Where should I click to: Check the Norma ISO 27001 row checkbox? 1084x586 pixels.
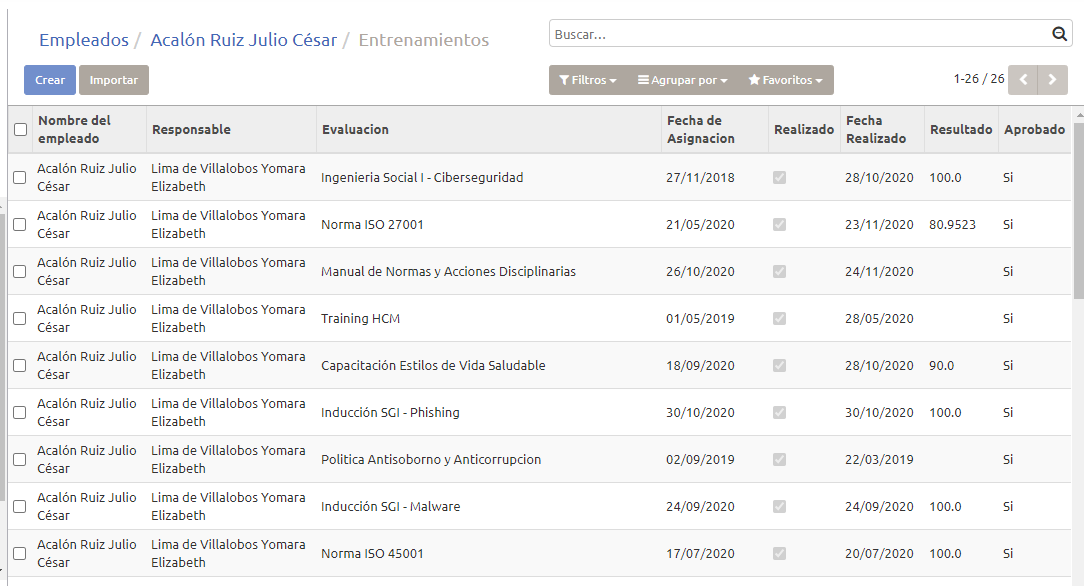(x=20, y=225)
